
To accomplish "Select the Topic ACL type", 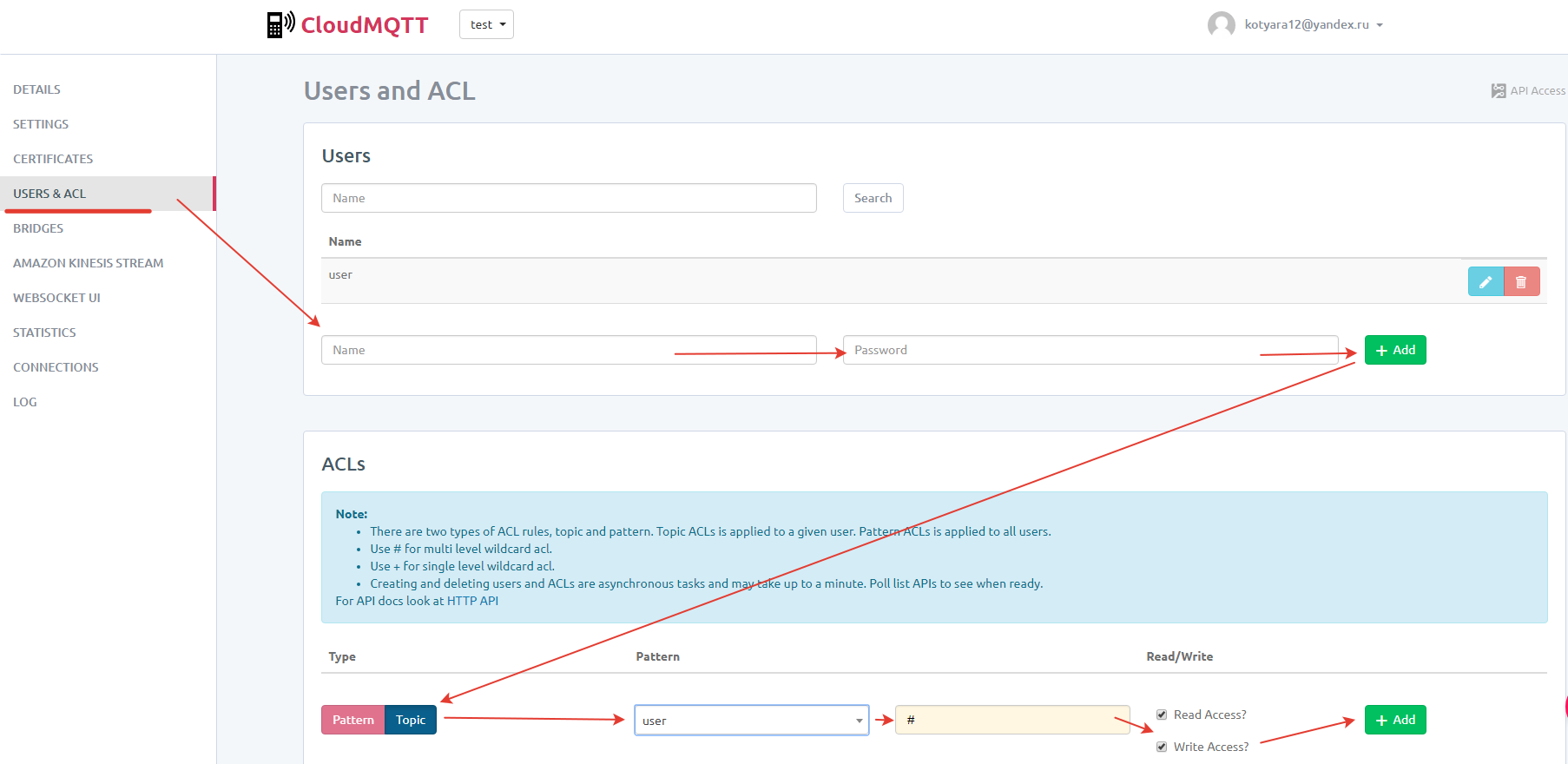I will click(x=411, y=720).
